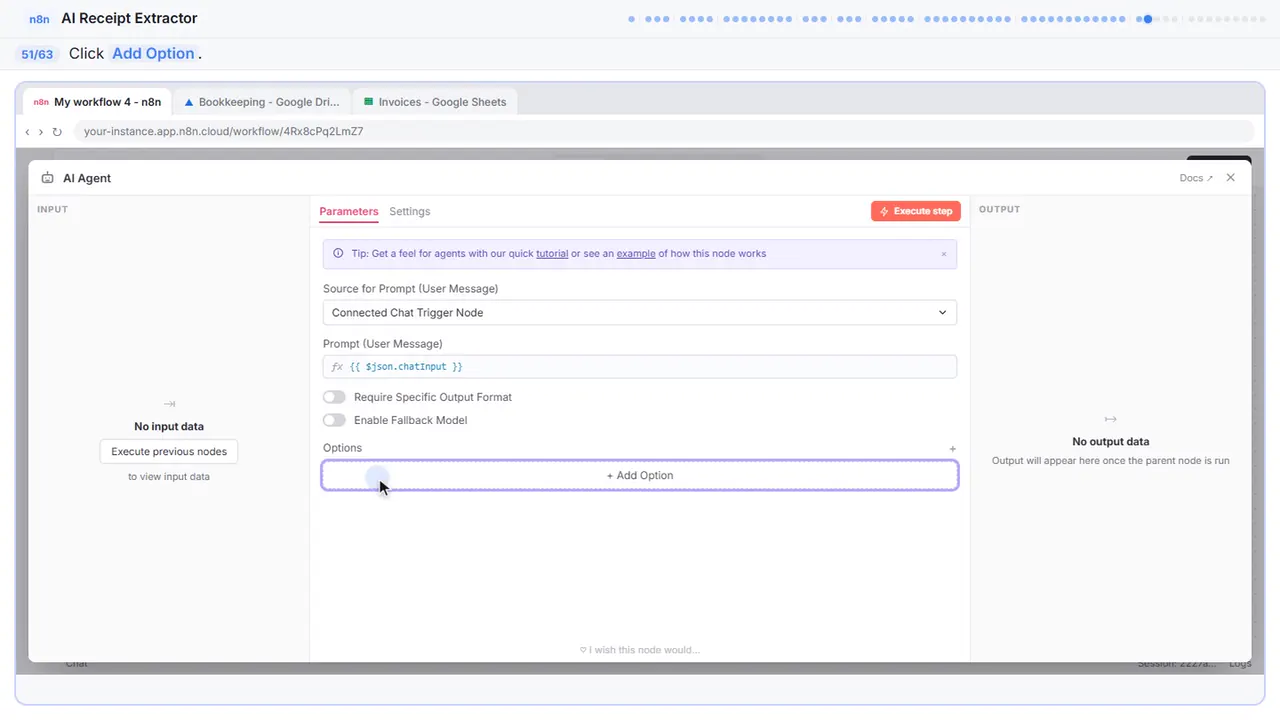Enable the Fallback Model toggle
The image size is (1280, 720).
(x=334, y=420)
